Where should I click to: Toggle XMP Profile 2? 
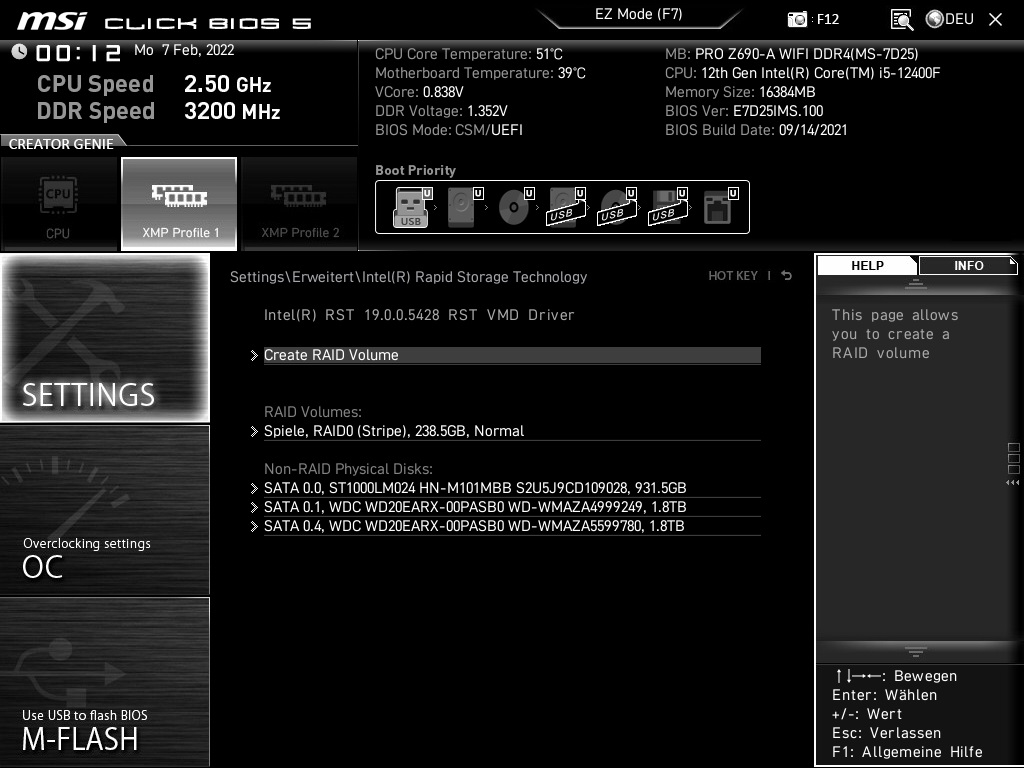[300, 204]
